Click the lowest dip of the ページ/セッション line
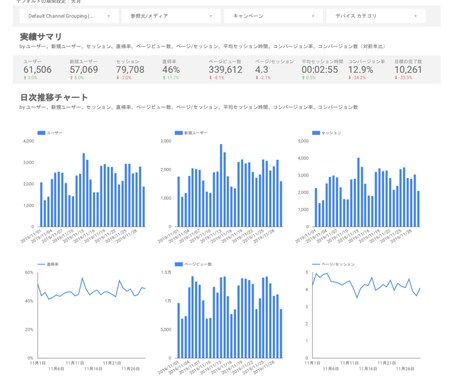 pyautogui.click(x=357, y=297)
